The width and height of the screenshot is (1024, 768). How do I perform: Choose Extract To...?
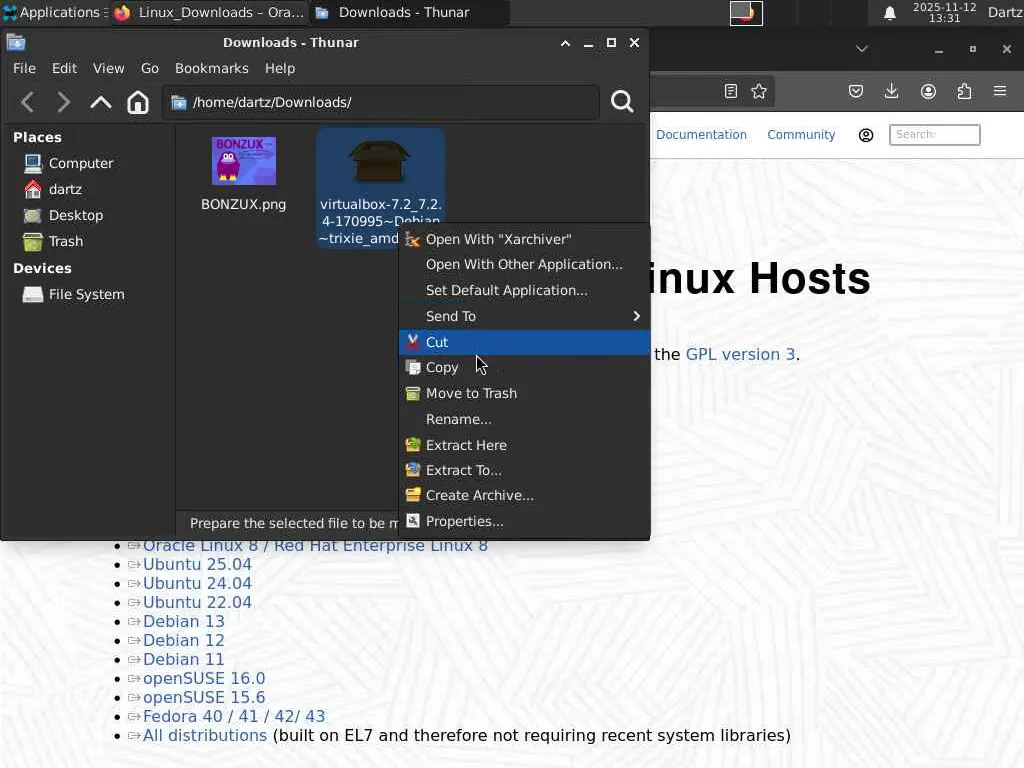pyautogui.click(x=524, y=470)
